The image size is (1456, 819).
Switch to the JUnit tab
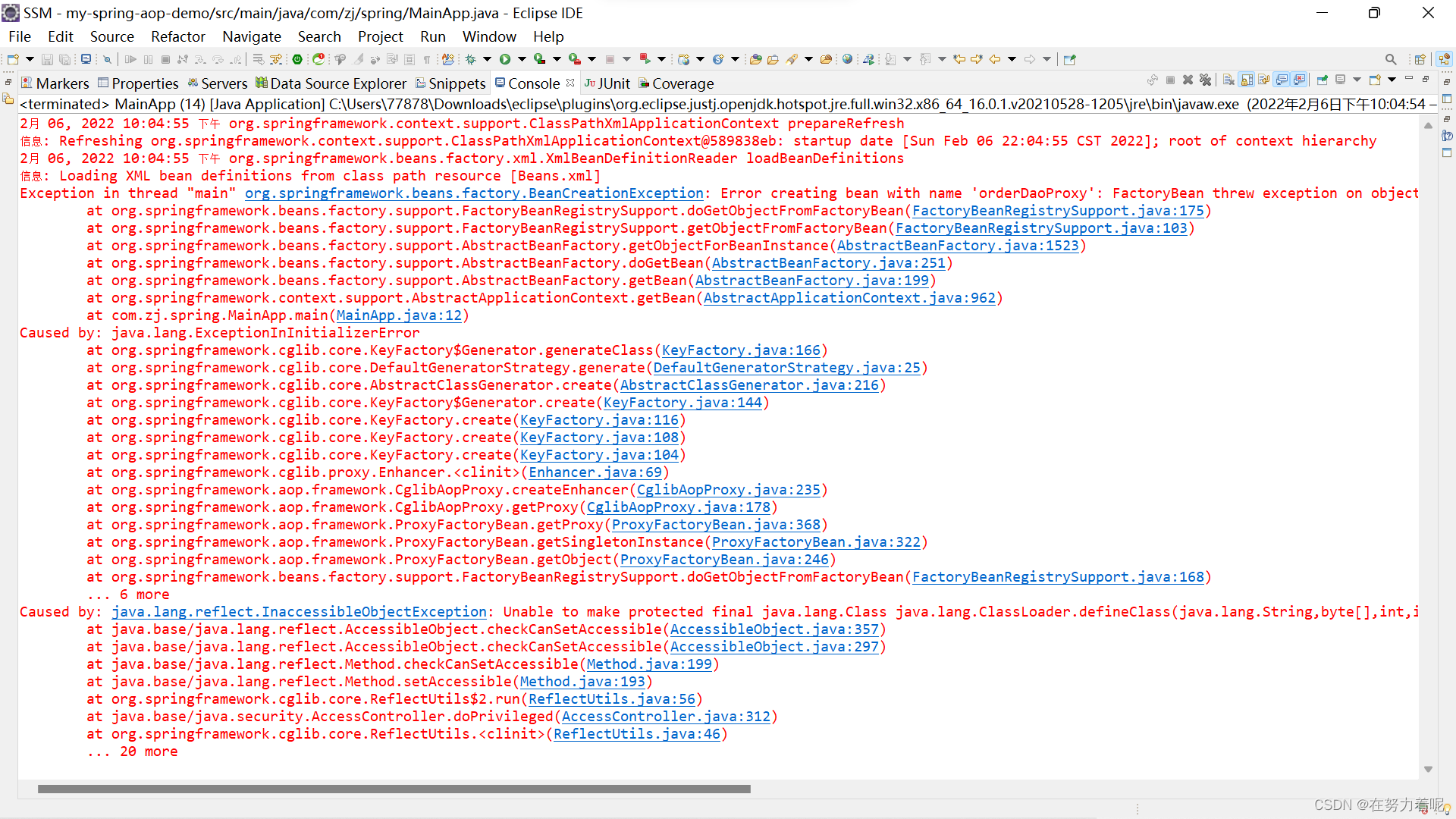pos(607,83)
